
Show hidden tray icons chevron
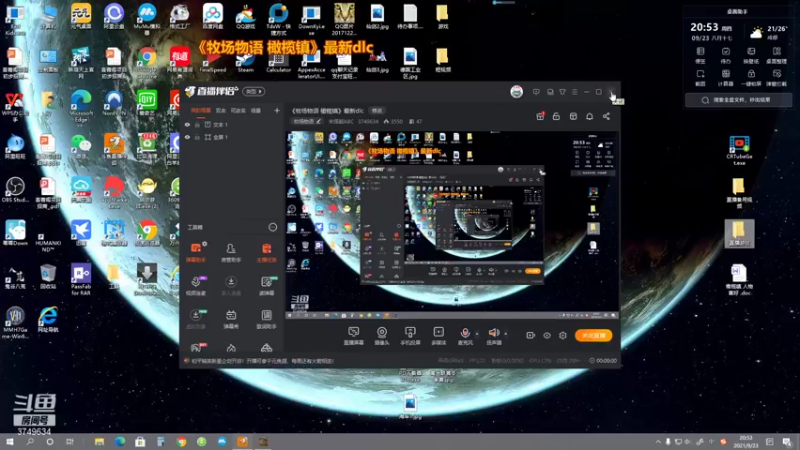coord(658,442)
